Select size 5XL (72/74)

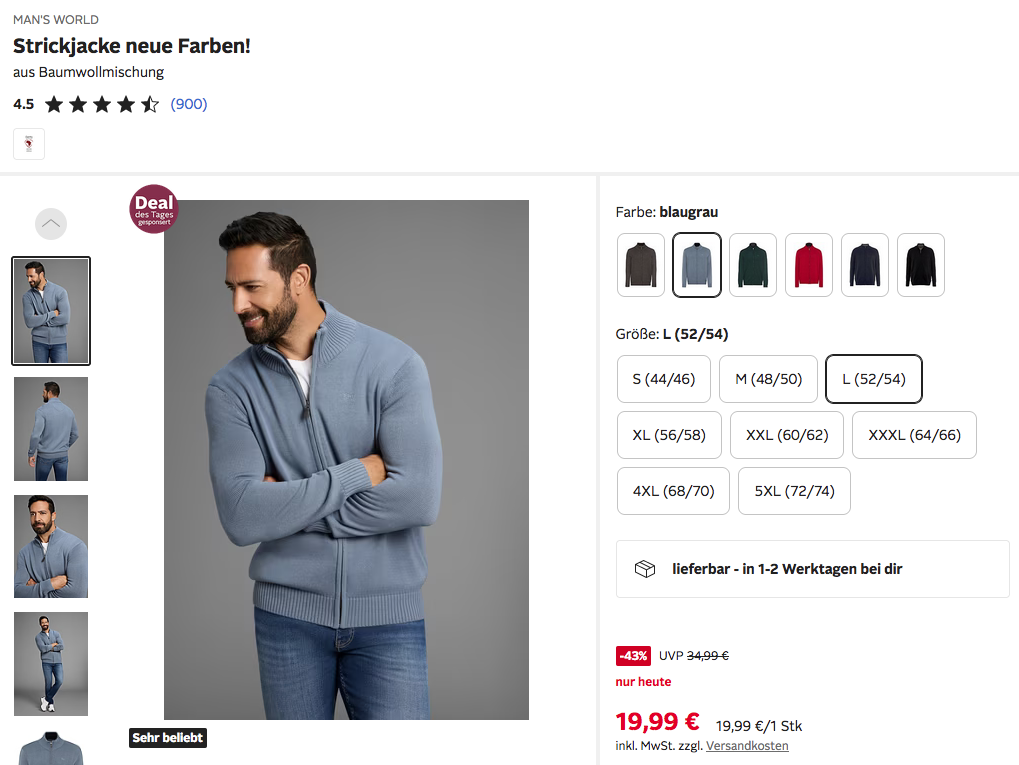(794, 491)
